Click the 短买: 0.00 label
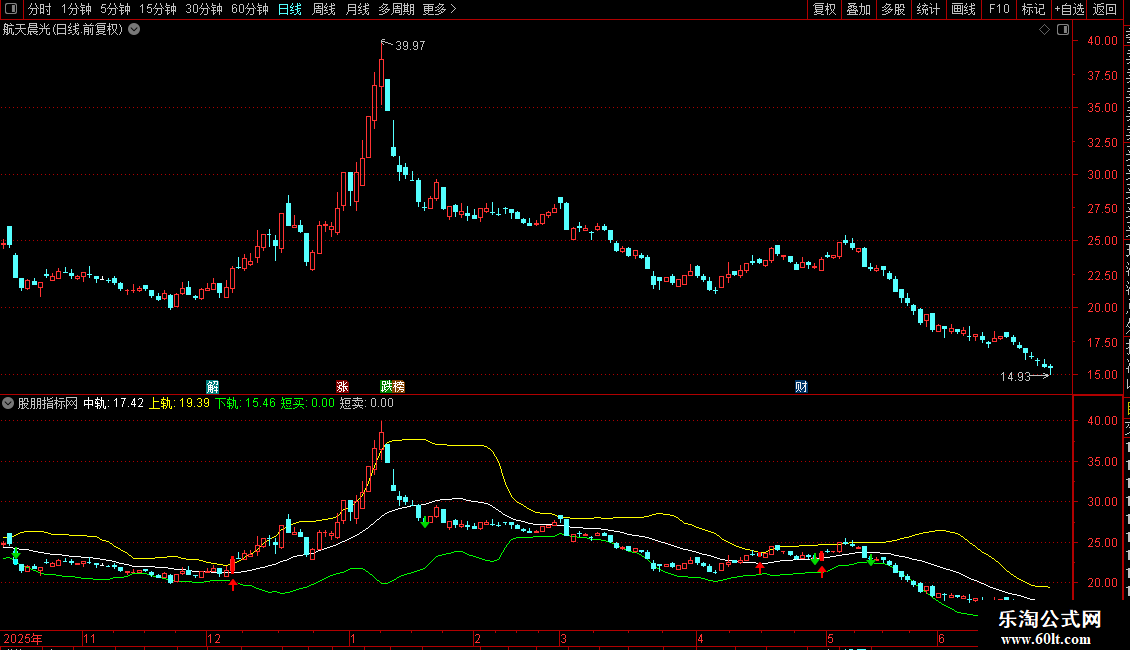 tap(308, 404)
